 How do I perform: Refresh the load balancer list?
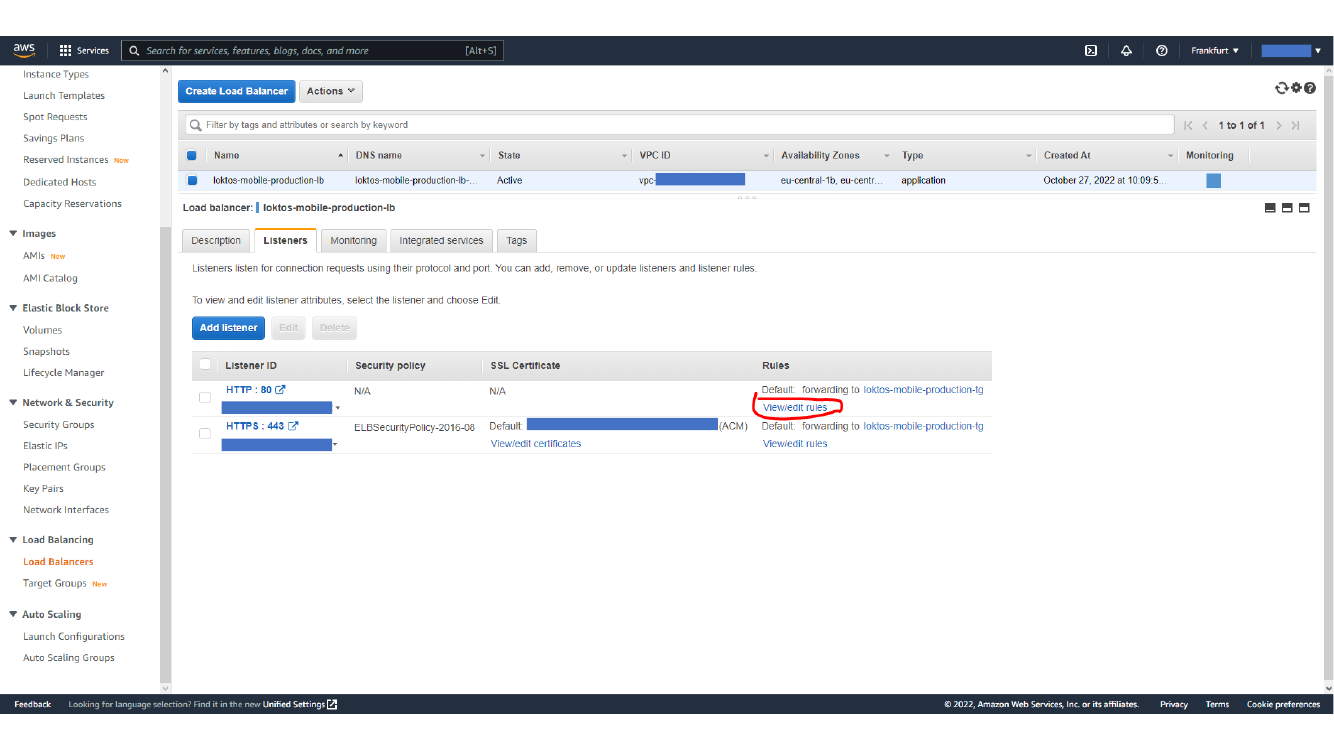(1281, 88)
